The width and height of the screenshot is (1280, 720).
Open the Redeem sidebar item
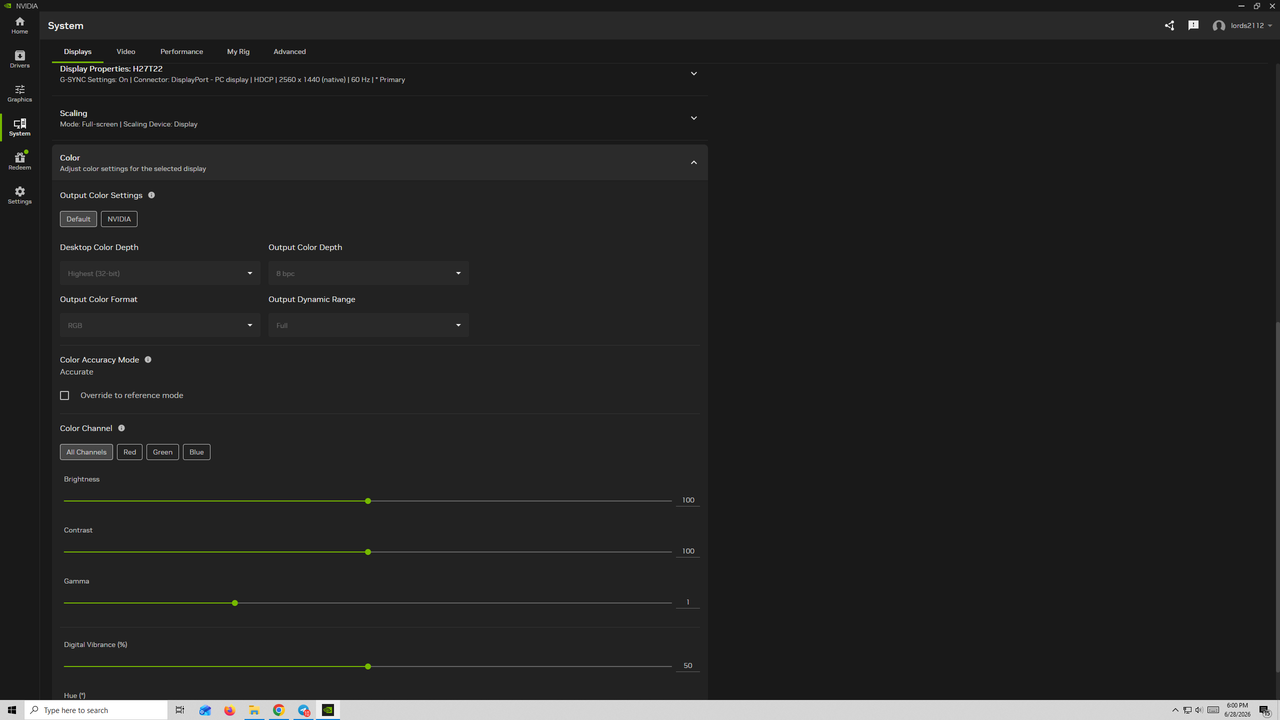pyautogui.click(x=19, y=161)
